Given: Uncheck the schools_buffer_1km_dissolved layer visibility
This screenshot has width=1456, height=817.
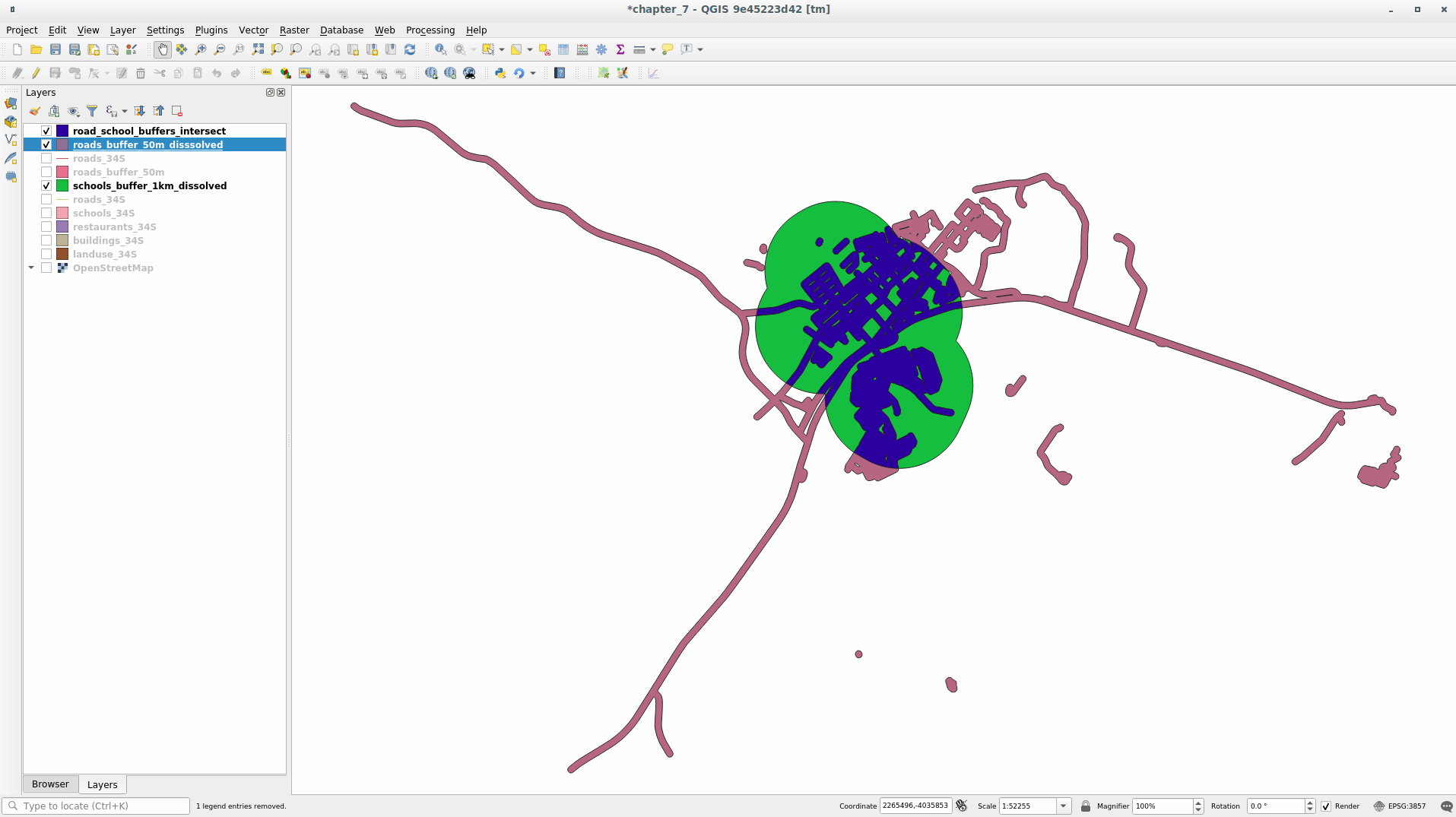Looking at the screenshot, I should tap(46, 185).
